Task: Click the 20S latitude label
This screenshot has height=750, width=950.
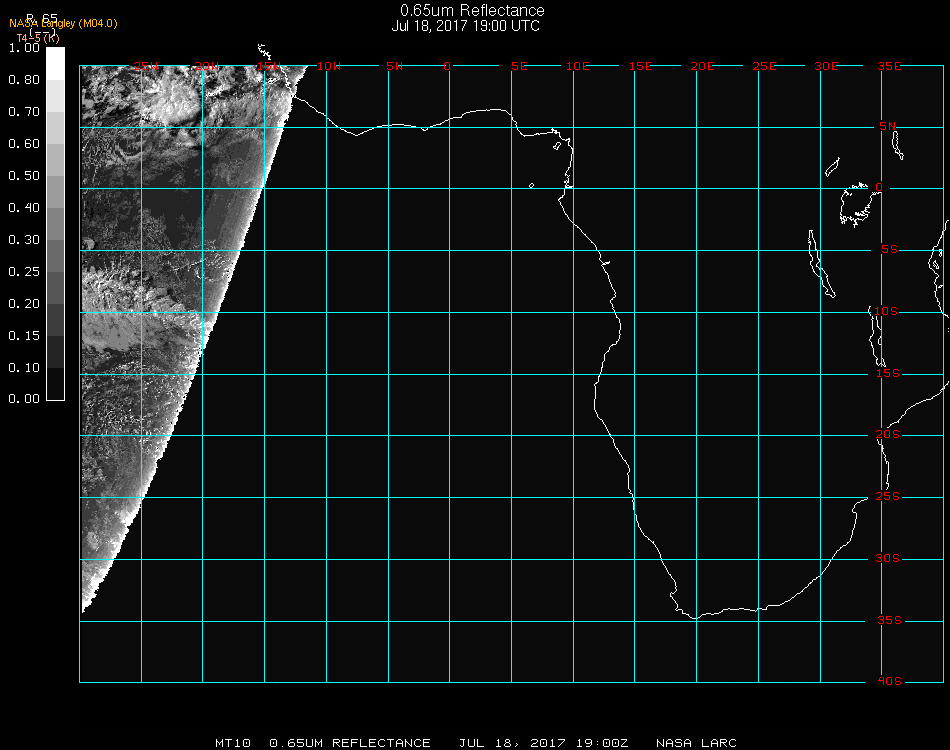Action: coord(888,434)
